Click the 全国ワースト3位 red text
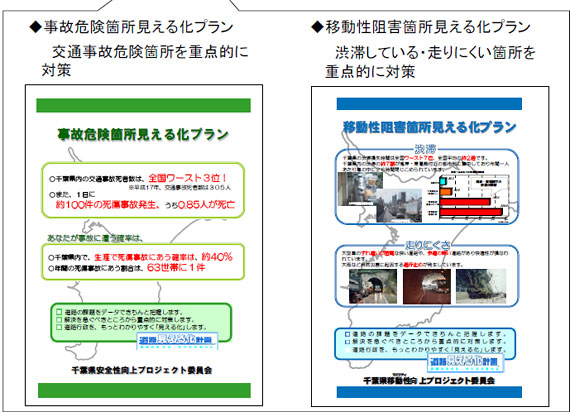The image size is (570, 412). click(188, 178)
